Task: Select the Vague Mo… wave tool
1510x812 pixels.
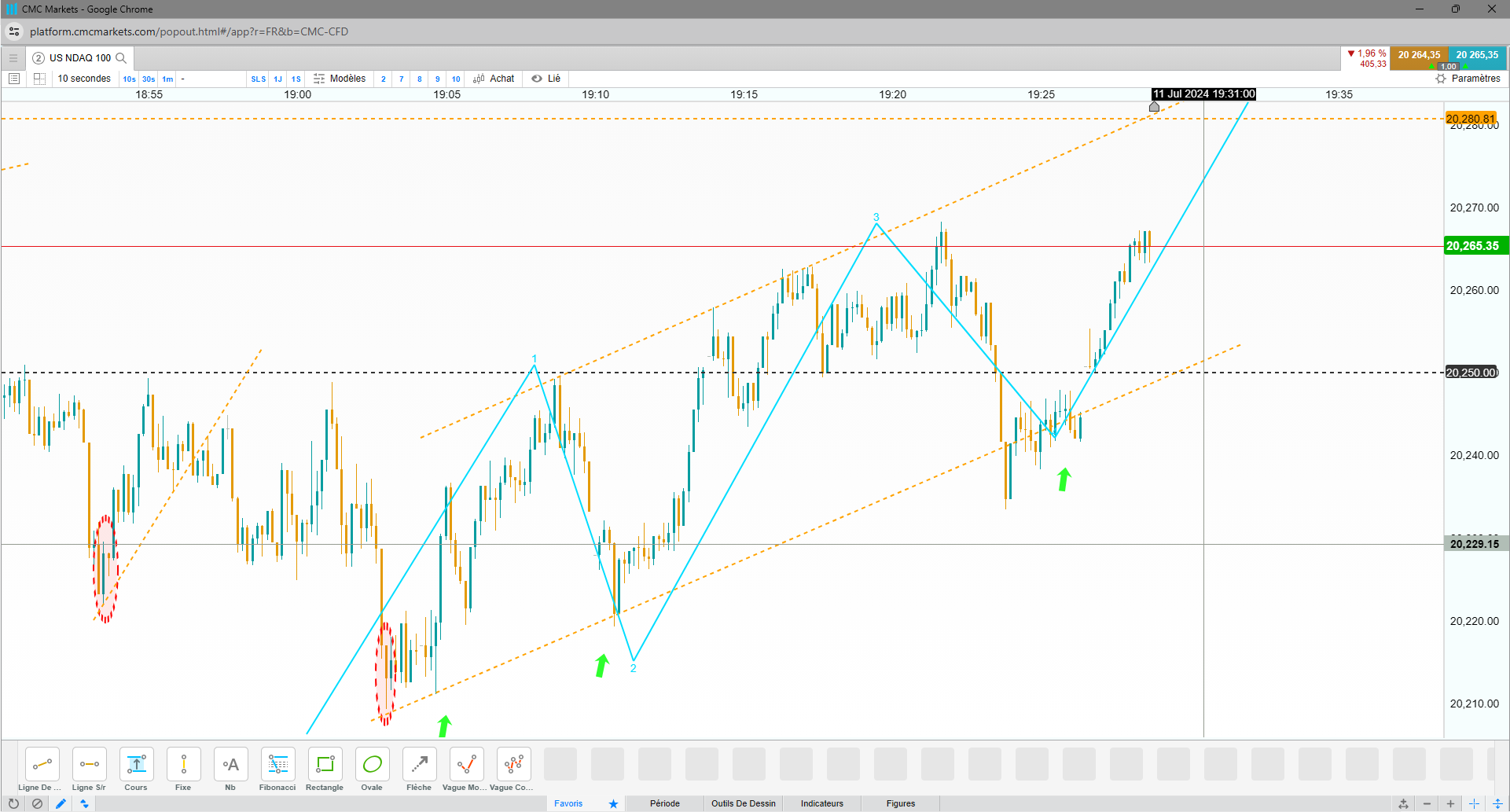Action: [x=467, y=764]
